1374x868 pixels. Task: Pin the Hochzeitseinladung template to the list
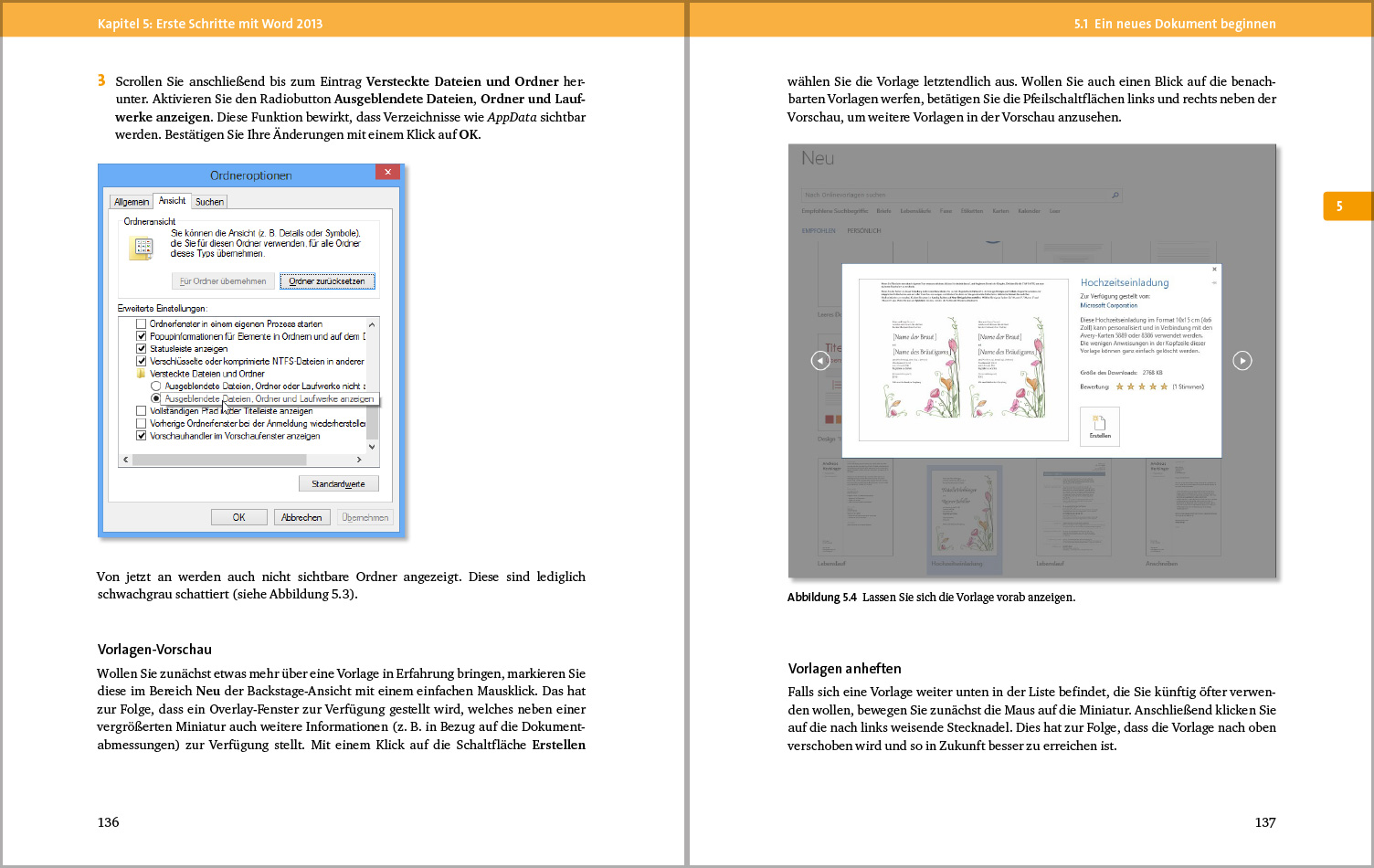coord(1214,283)
